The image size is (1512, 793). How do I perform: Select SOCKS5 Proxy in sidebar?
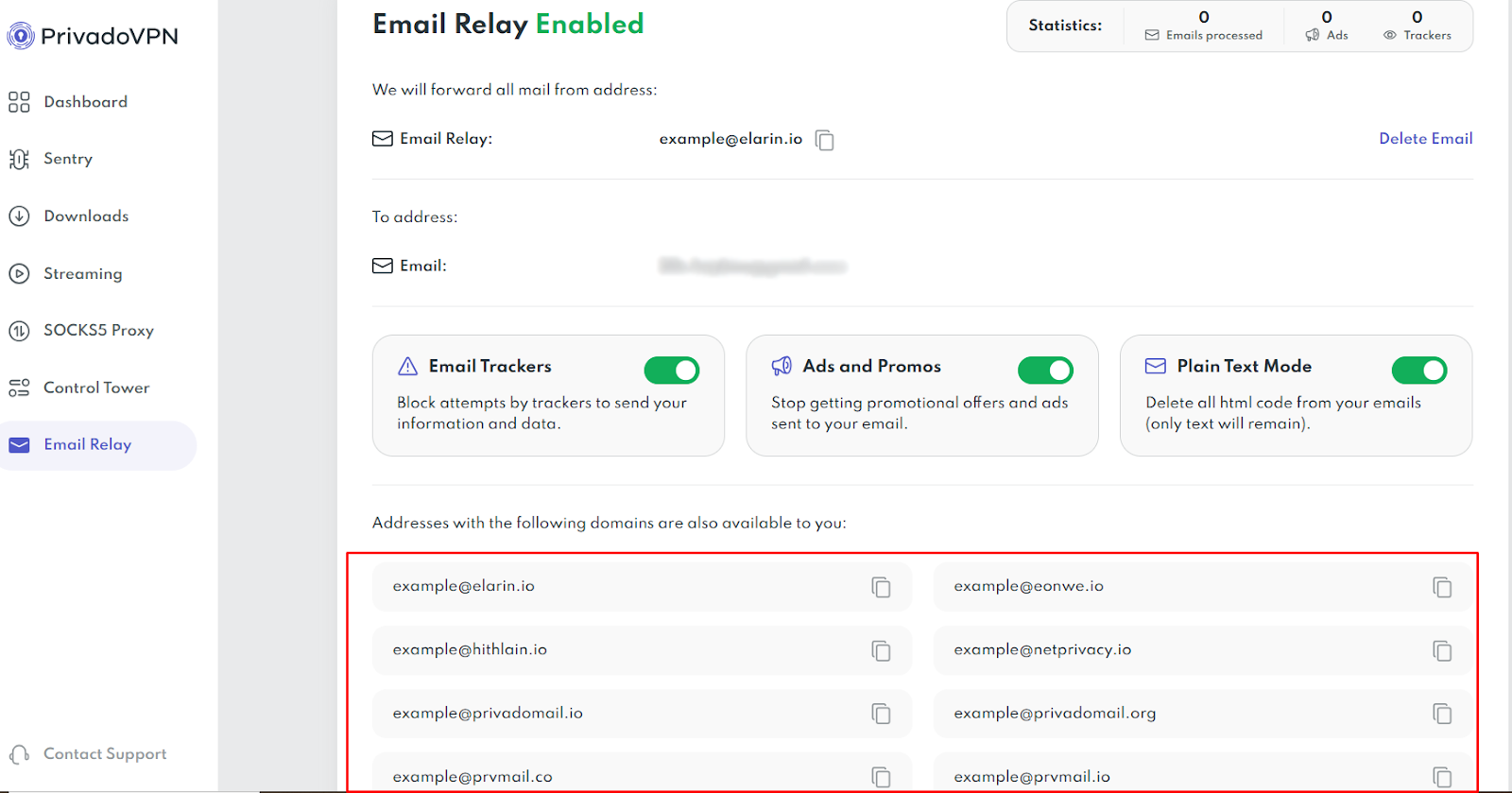[98, 330]
